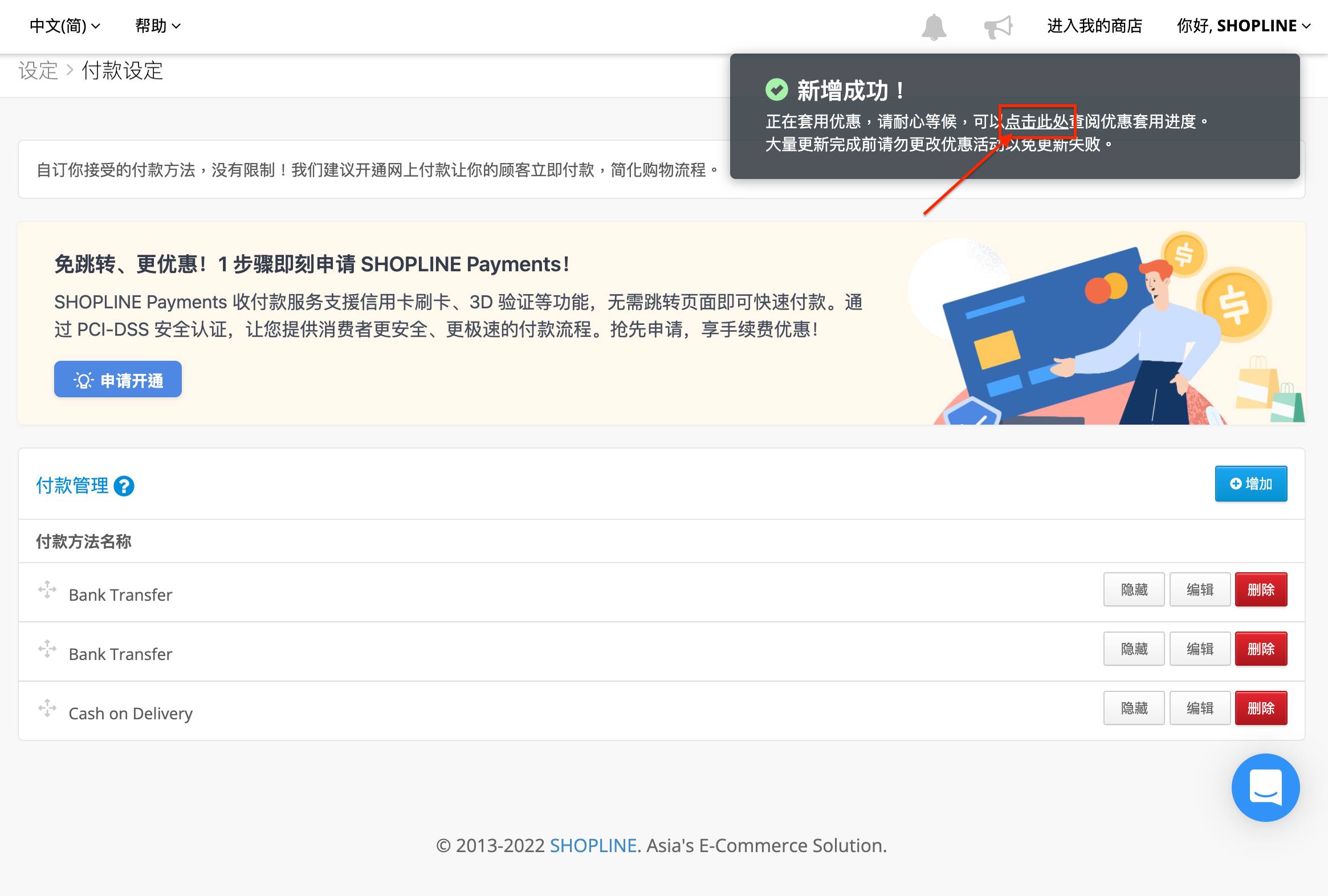The width and height of the screenshot is (1328, 896).
Task: Click the 付款设定 breadcrumb text
Action: [x=123, y=71]
